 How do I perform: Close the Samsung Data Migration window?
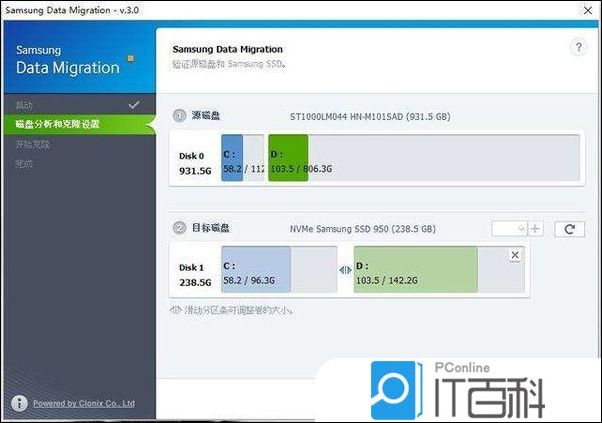tap(588, 10)
